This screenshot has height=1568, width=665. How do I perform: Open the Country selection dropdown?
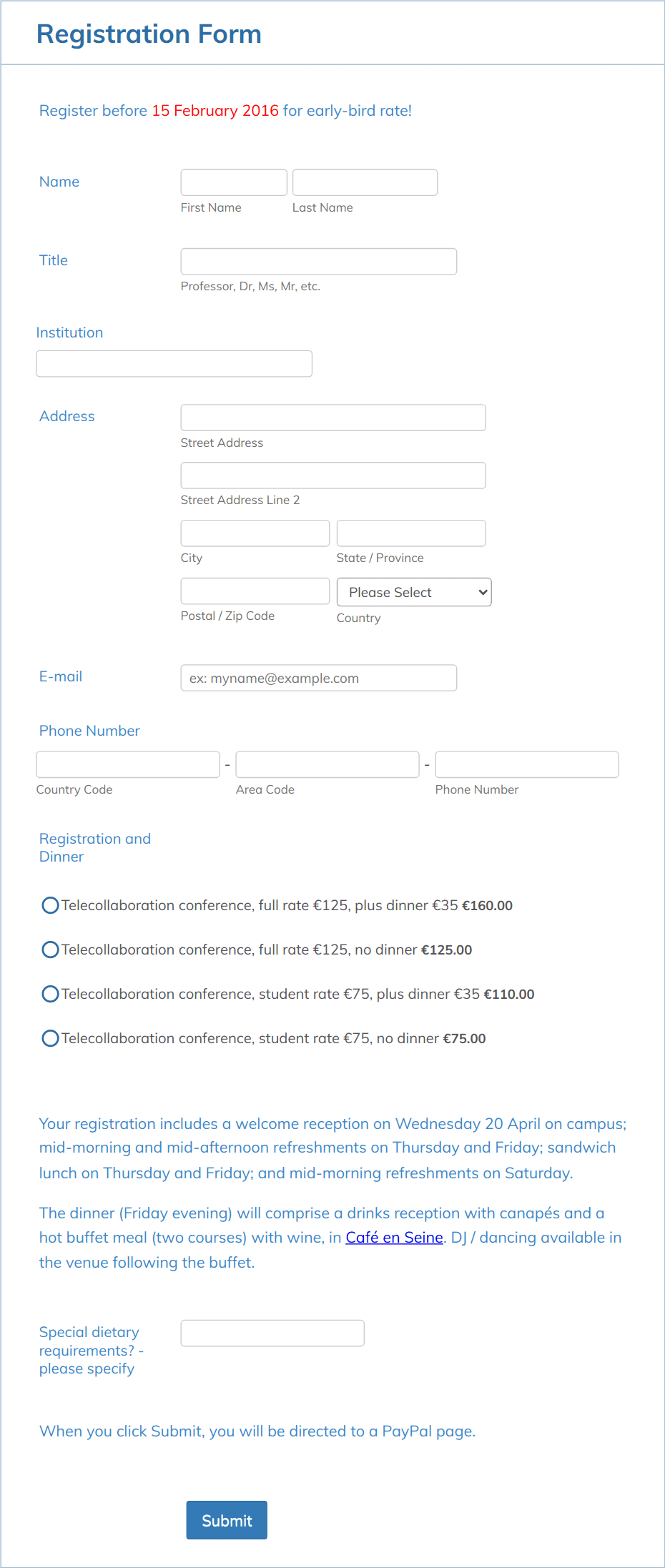point(413,592)
